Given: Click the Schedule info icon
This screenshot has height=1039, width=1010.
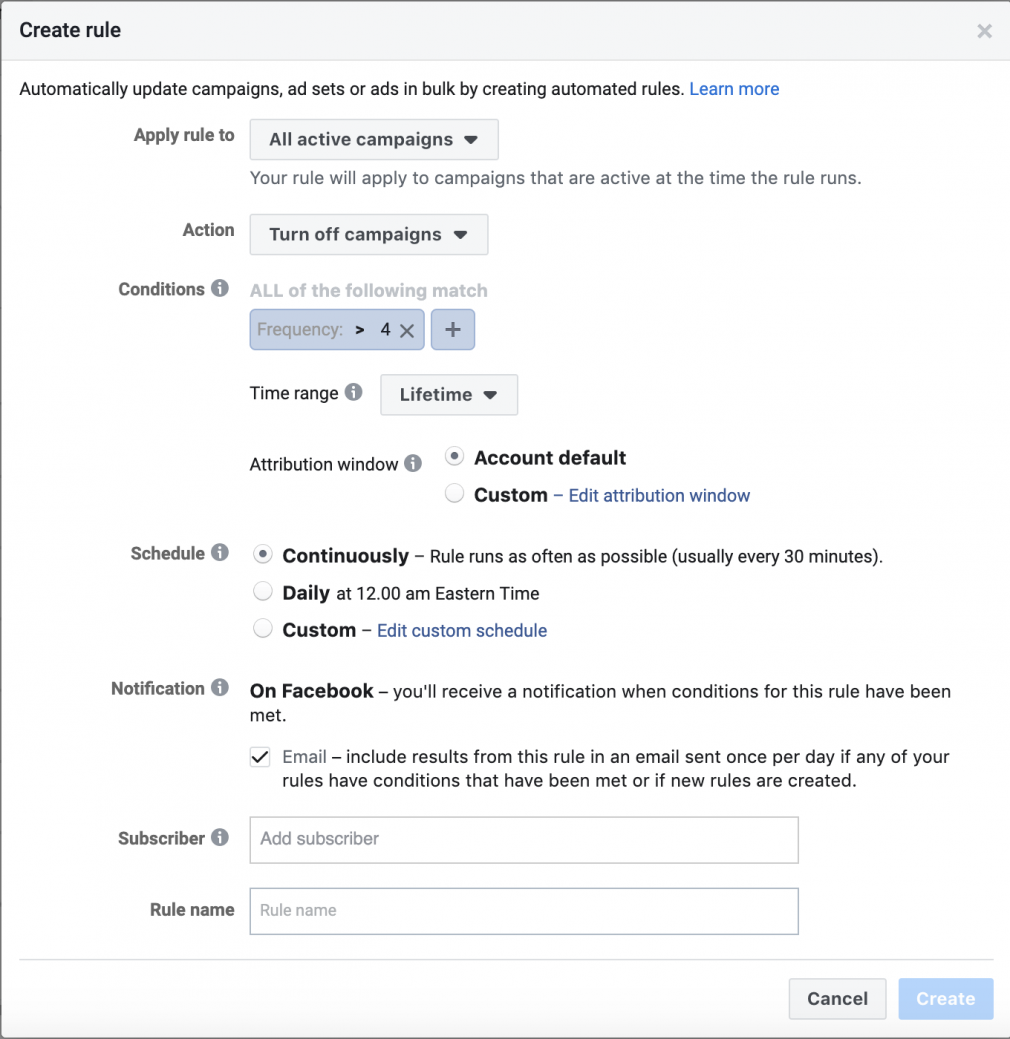Looking at the screenshot, I should pyautogui.click(x=220, y=552).
